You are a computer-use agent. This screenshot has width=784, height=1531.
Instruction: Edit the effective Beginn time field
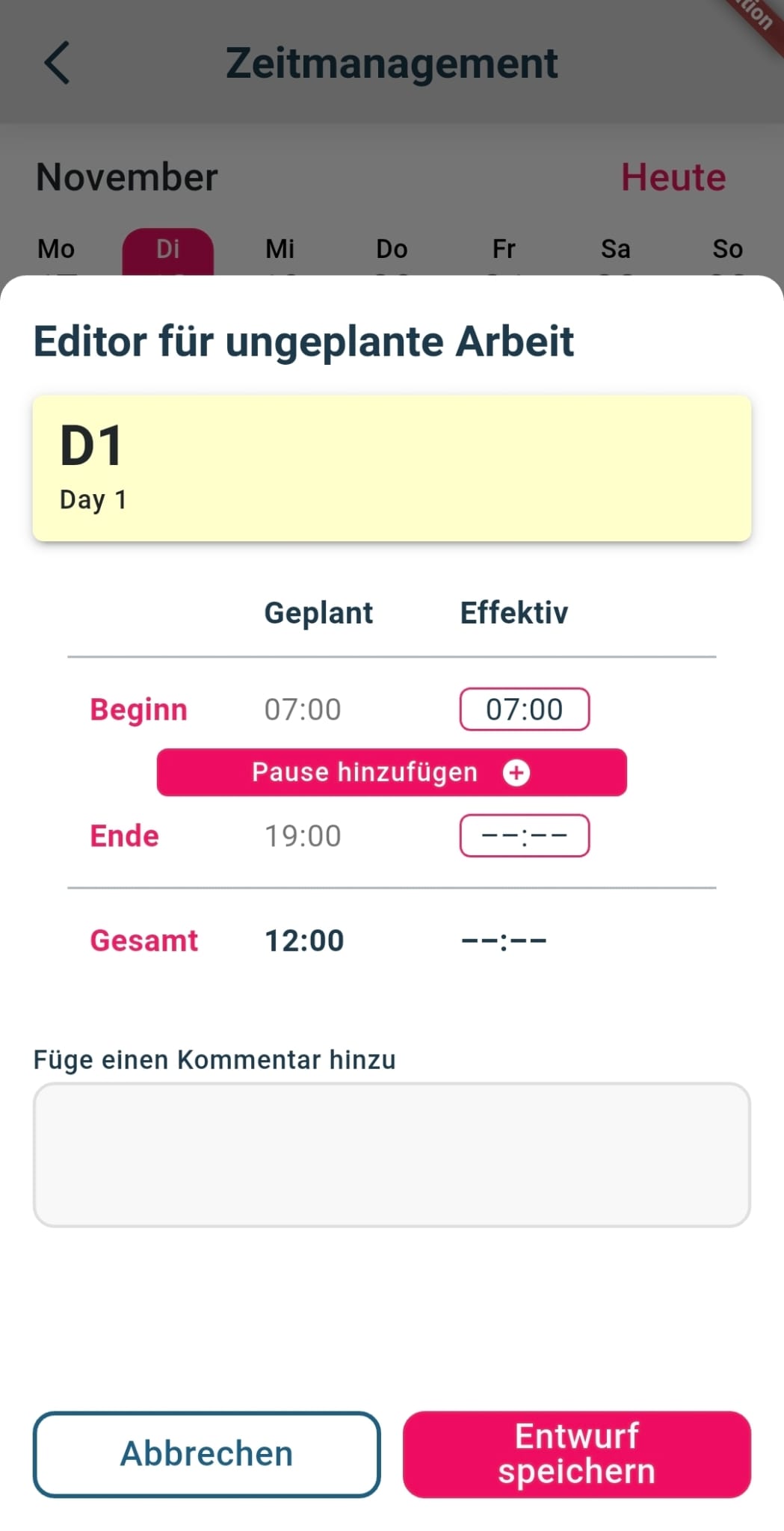524,709
